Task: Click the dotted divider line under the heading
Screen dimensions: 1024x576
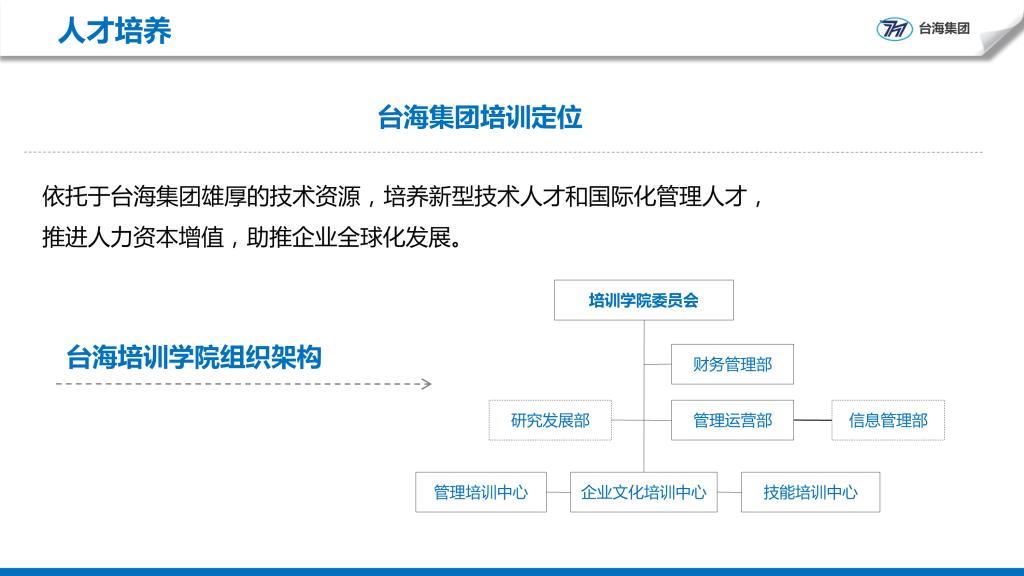Action: 500,153
